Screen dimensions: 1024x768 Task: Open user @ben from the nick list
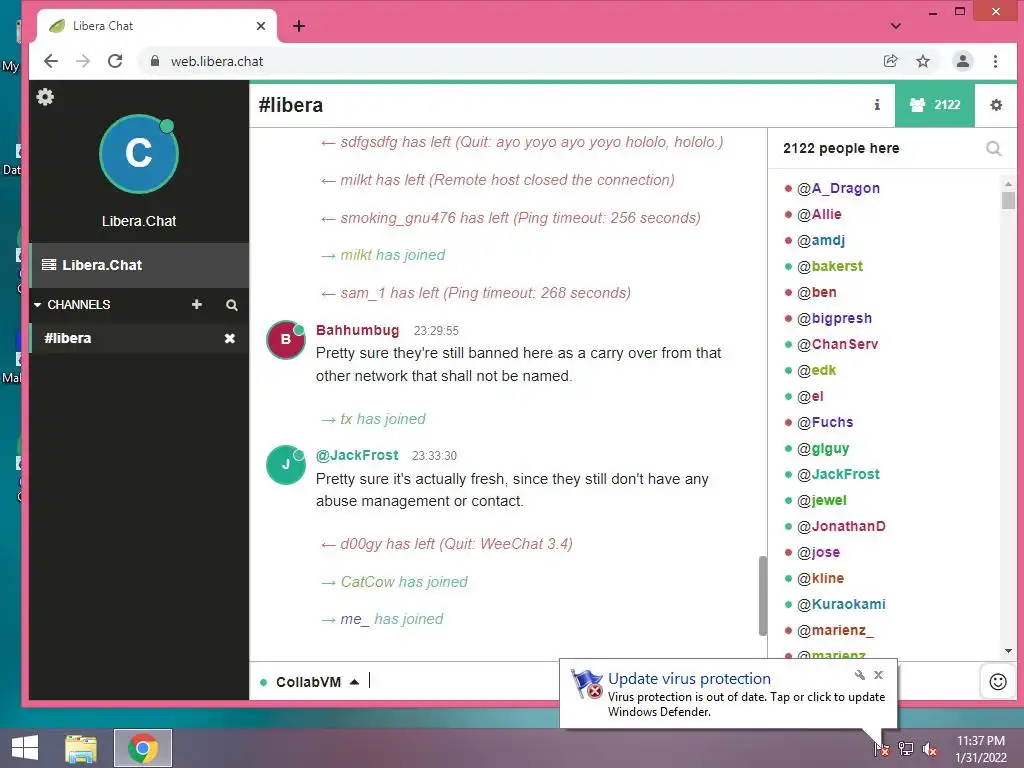[816, 293]
